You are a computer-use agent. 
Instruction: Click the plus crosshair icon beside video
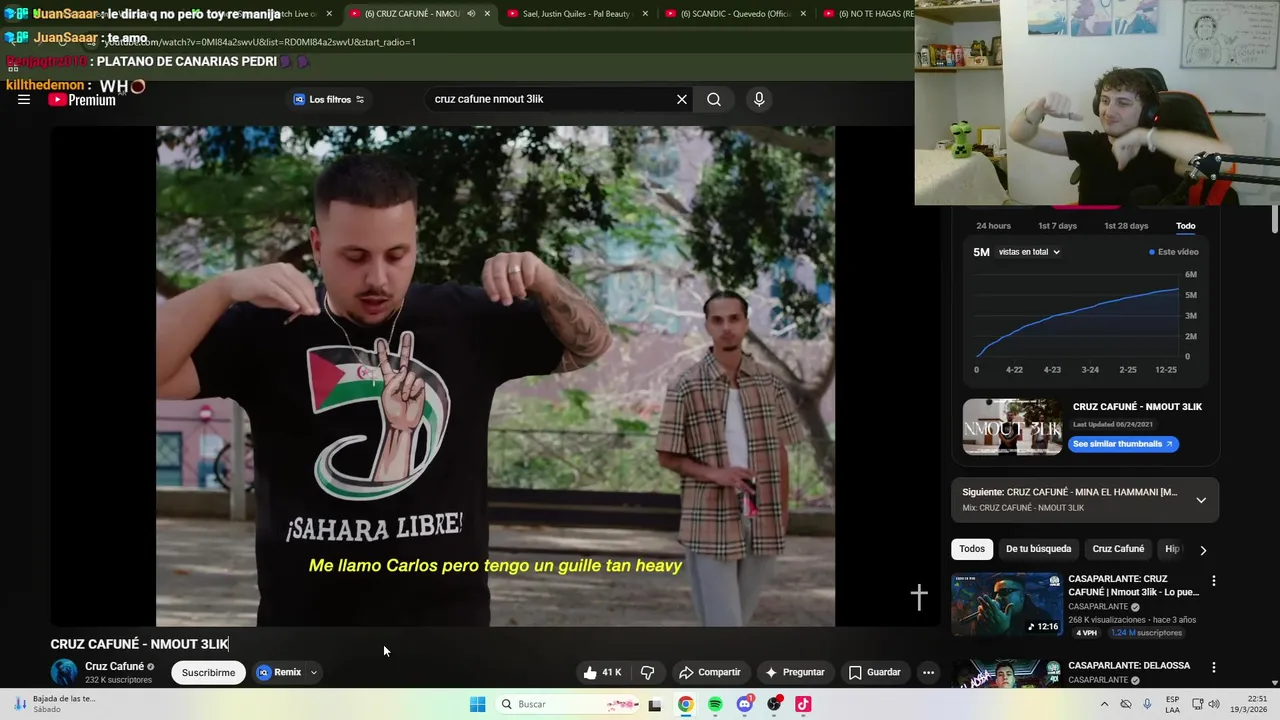pos(919,597)
